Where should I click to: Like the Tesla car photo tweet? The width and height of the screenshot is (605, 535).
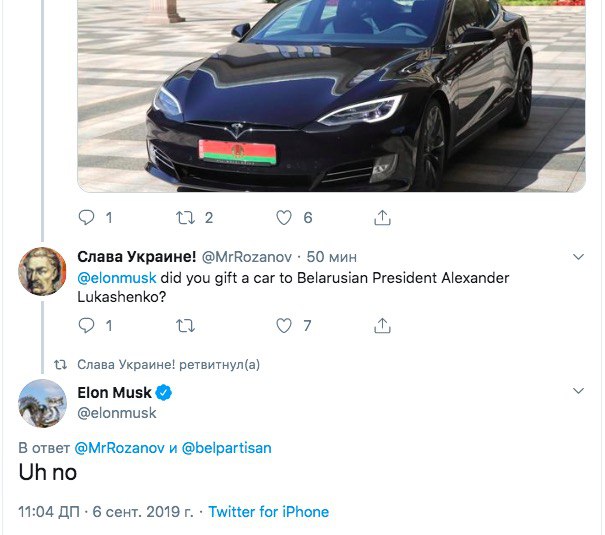click(284, 217)
